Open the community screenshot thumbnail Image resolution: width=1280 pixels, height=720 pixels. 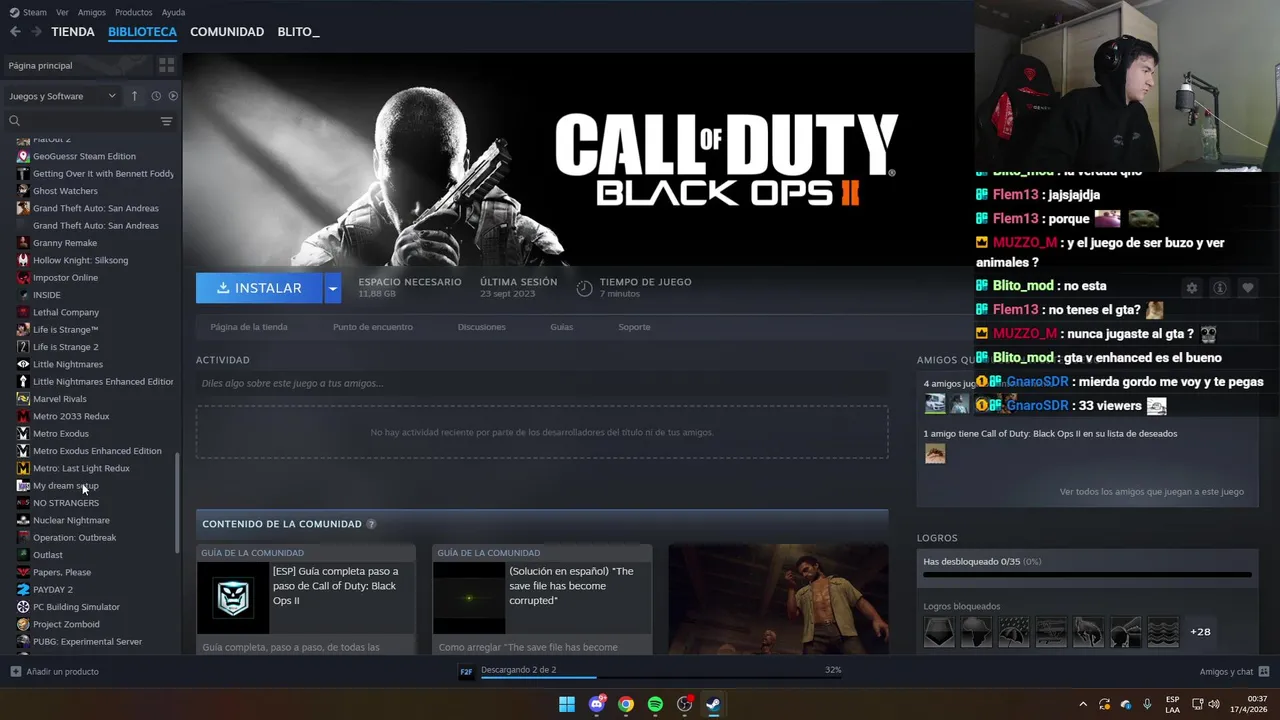pos(778,600)
